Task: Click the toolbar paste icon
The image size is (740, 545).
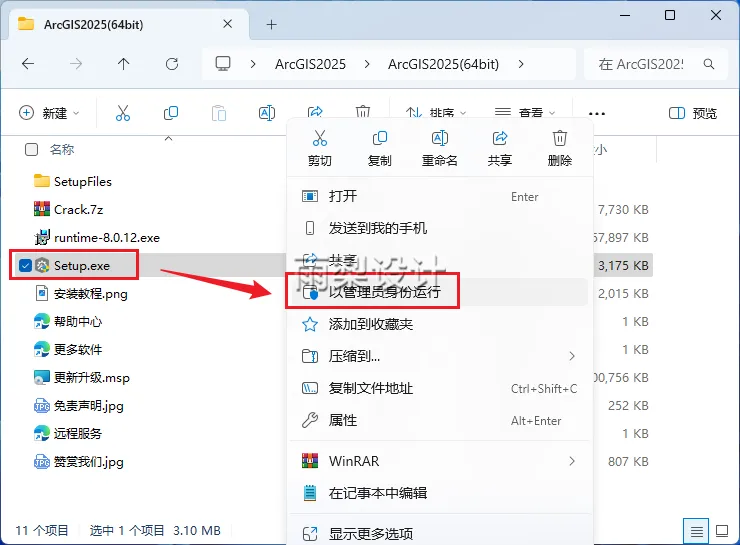Action: [219, 113]
